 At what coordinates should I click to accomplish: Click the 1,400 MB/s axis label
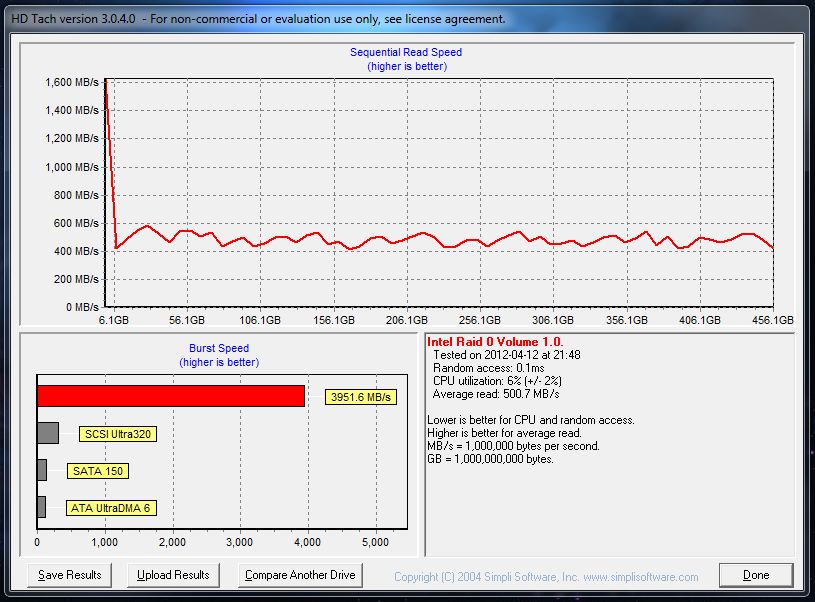(x=72, y=110)
